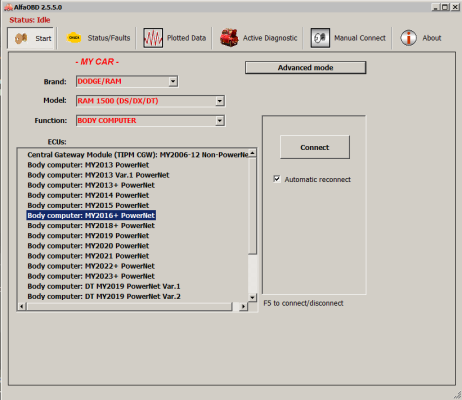Switch to the Status/Faults tab
The height and width of the screenshot is (400, 462).
[x=98, y=38]
